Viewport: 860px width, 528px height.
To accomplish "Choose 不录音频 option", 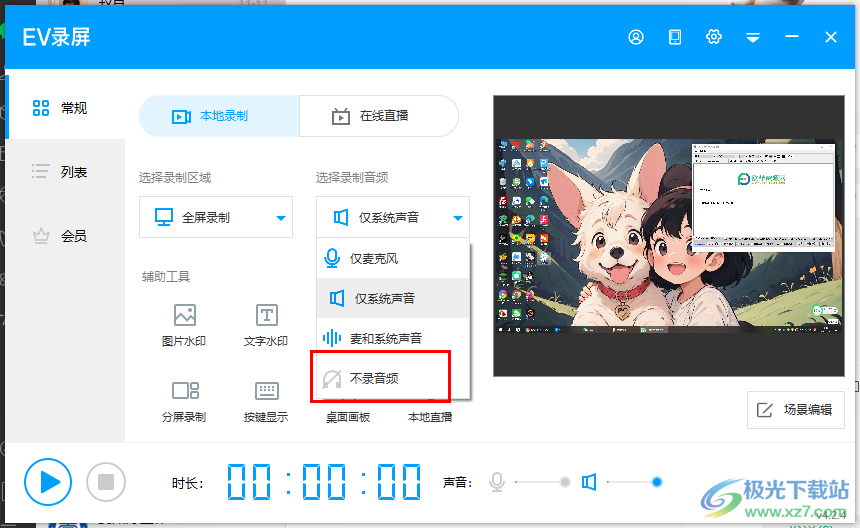I will click(393, 378).
